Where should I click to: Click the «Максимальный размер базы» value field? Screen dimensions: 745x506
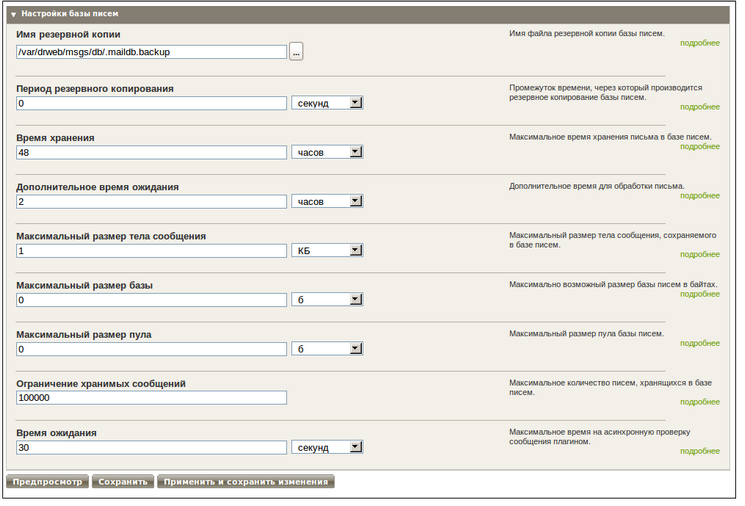[x=152, y=300]
